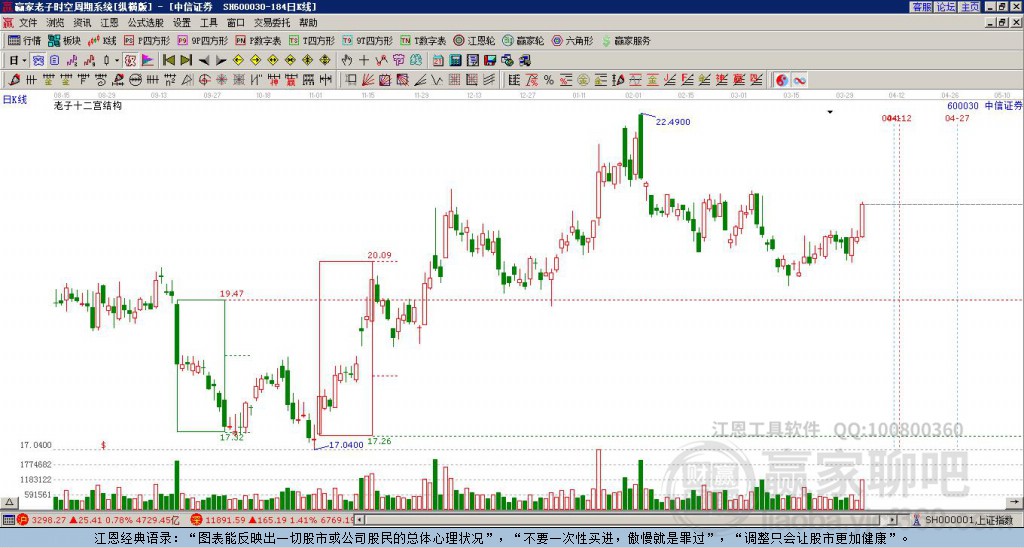Click the 论坛 forum link

(945, 7)
